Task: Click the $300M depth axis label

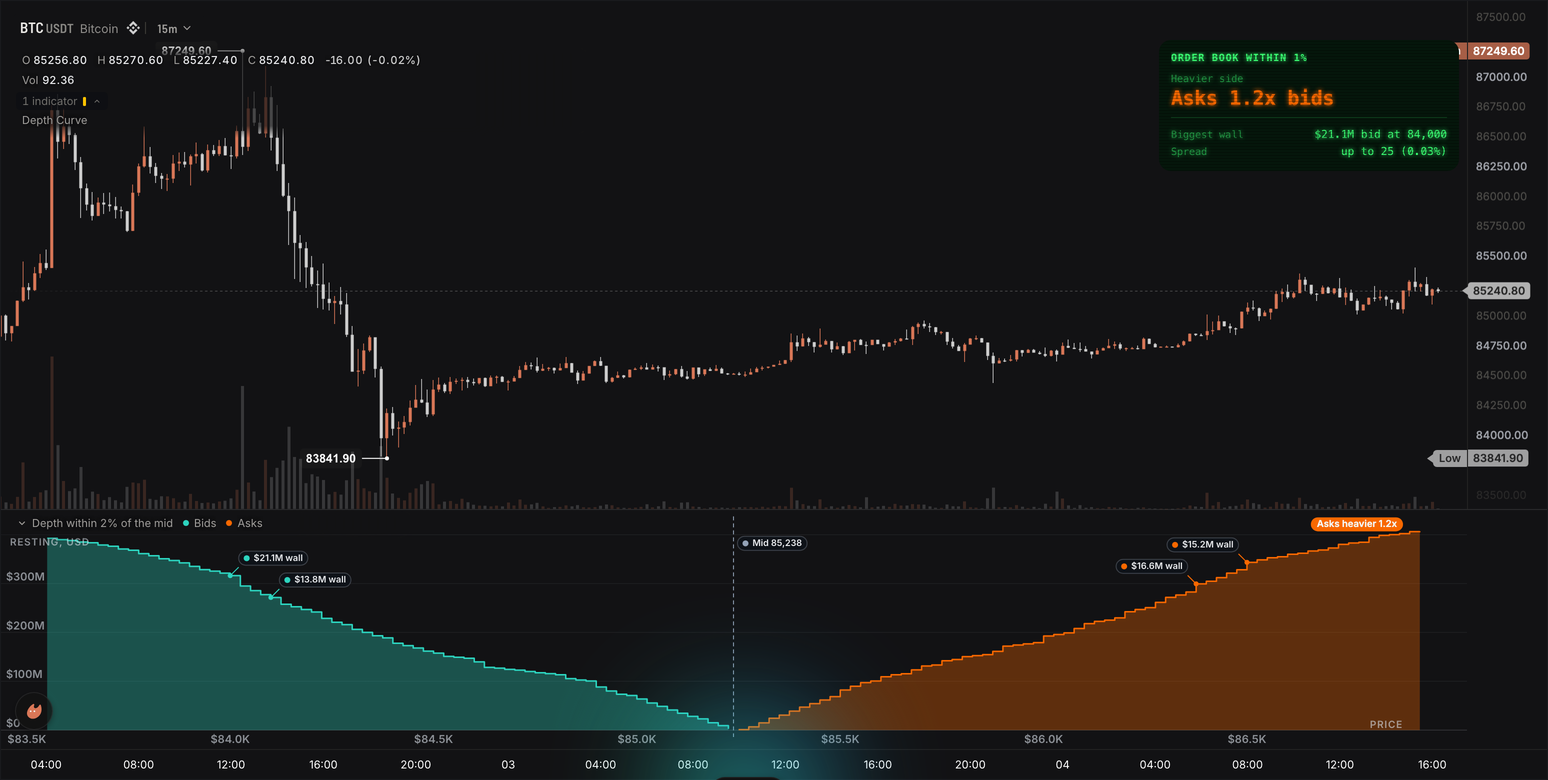Action: pos(25,577)
